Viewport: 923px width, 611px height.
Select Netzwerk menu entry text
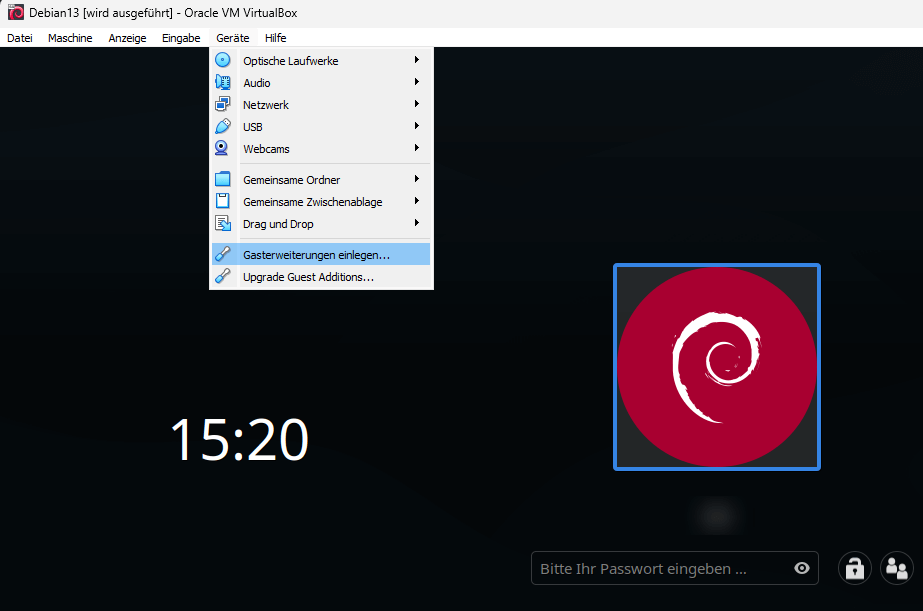pos(266,105)
